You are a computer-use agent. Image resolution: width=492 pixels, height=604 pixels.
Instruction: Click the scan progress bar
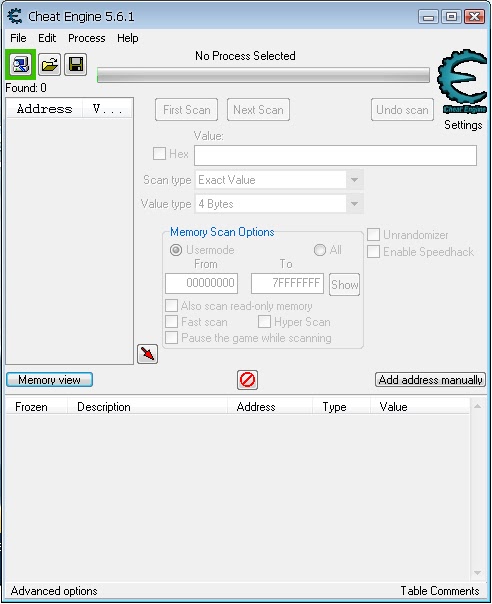263,75
